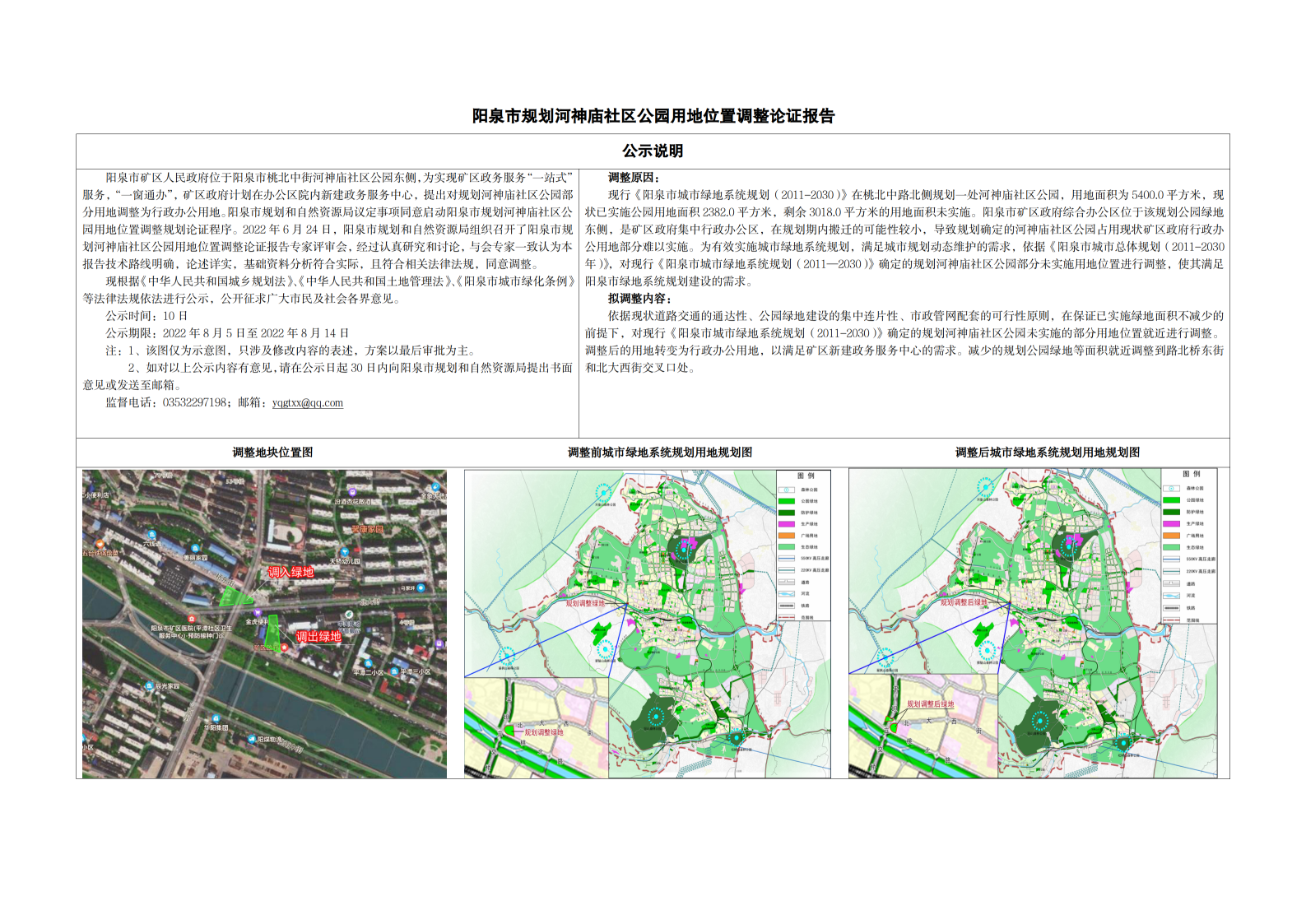Click the 规划调整绿地 label in middle map inset
This screenshot has height=924, width=1306.
[x=543, y=731]
